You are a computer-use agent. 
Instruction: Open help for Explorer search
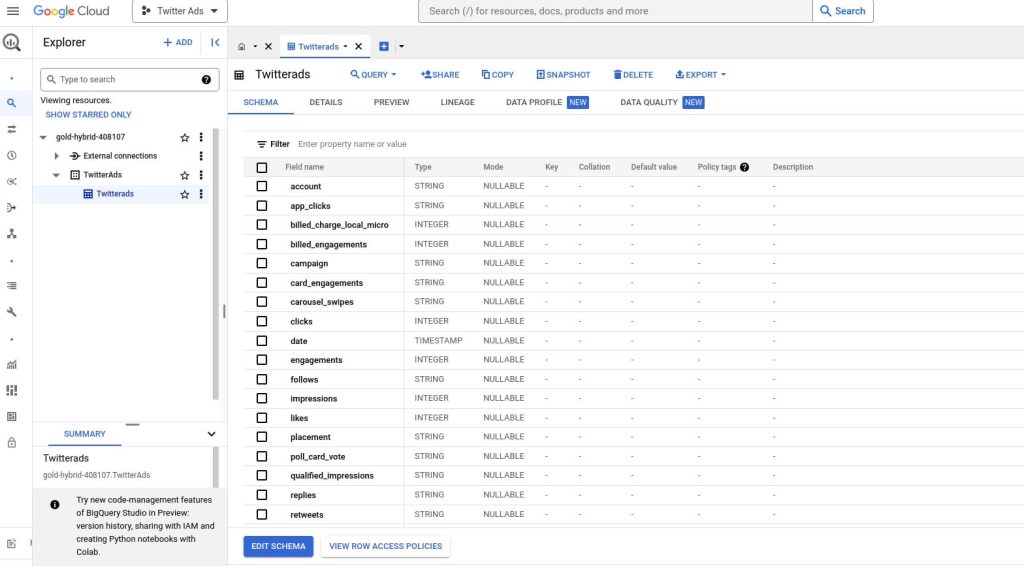(x=206, y=80)
